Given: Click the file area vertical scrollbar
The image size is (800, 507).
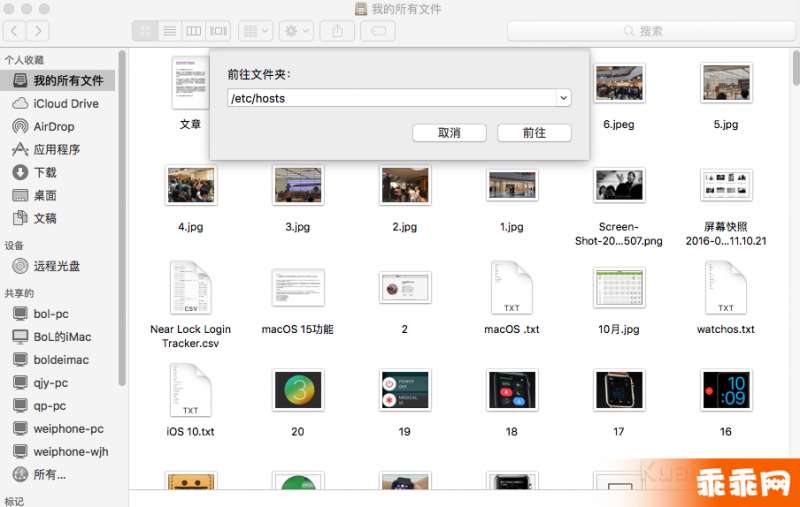Looking at the screenshot, I should tap(796, 68).
